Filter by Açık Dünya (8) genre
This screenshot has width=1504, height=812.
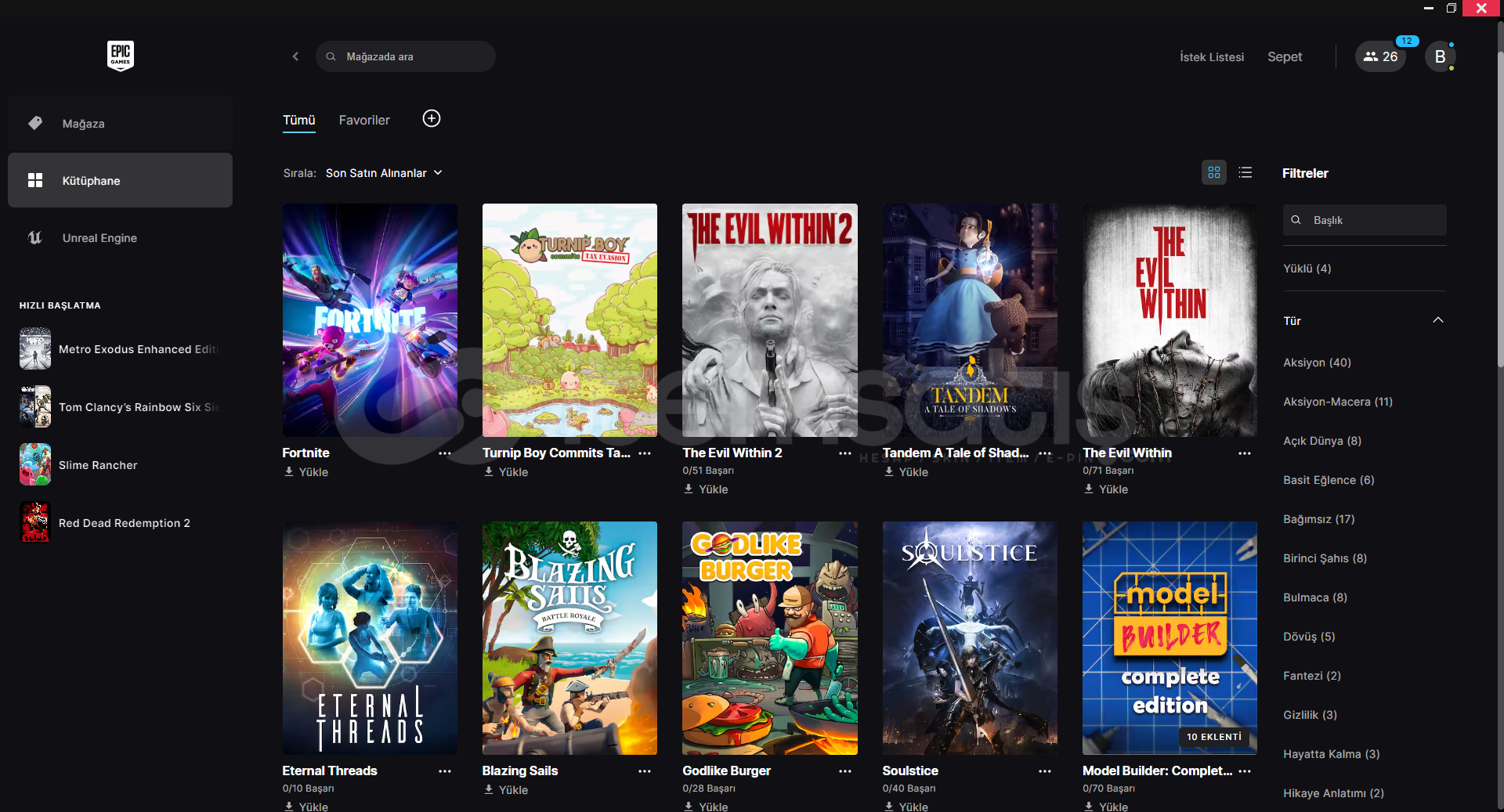coord(1322,441)
